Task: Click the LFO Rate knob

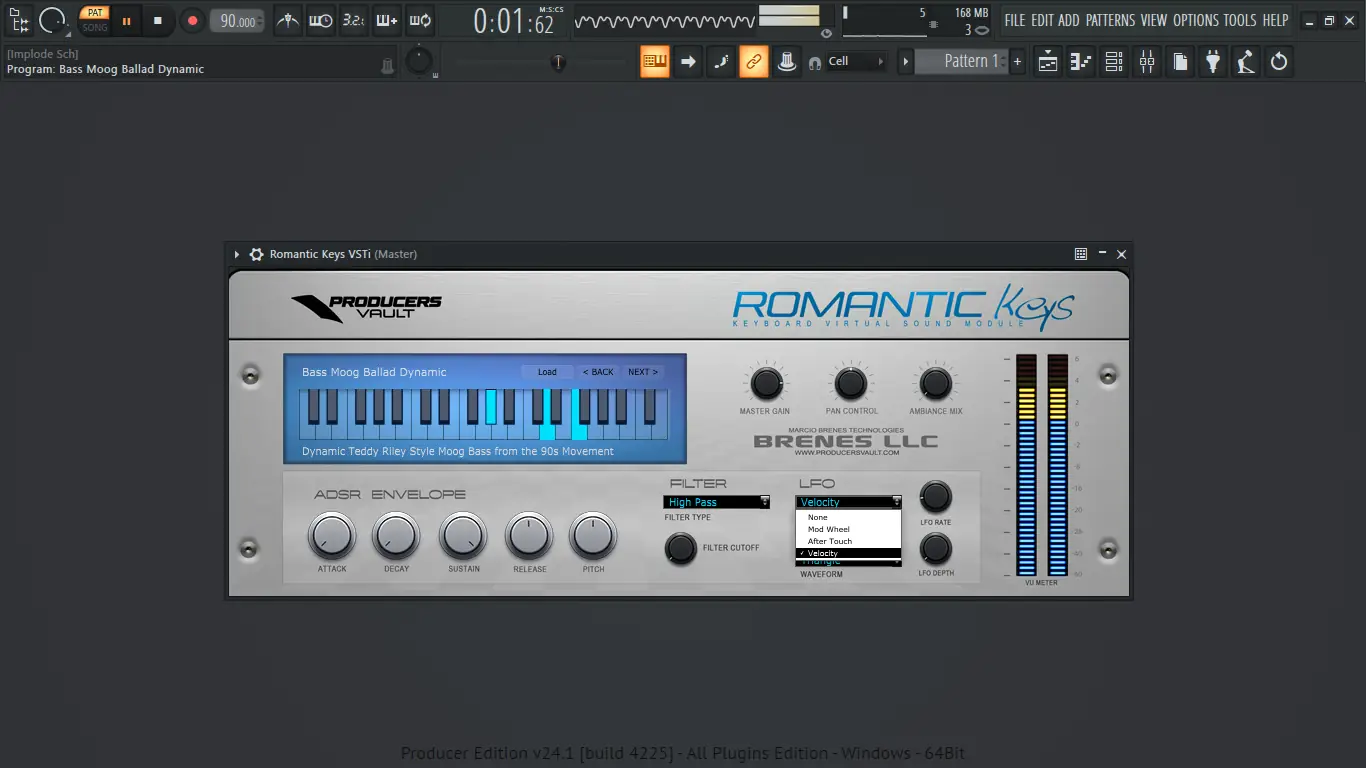Action: 935,497
